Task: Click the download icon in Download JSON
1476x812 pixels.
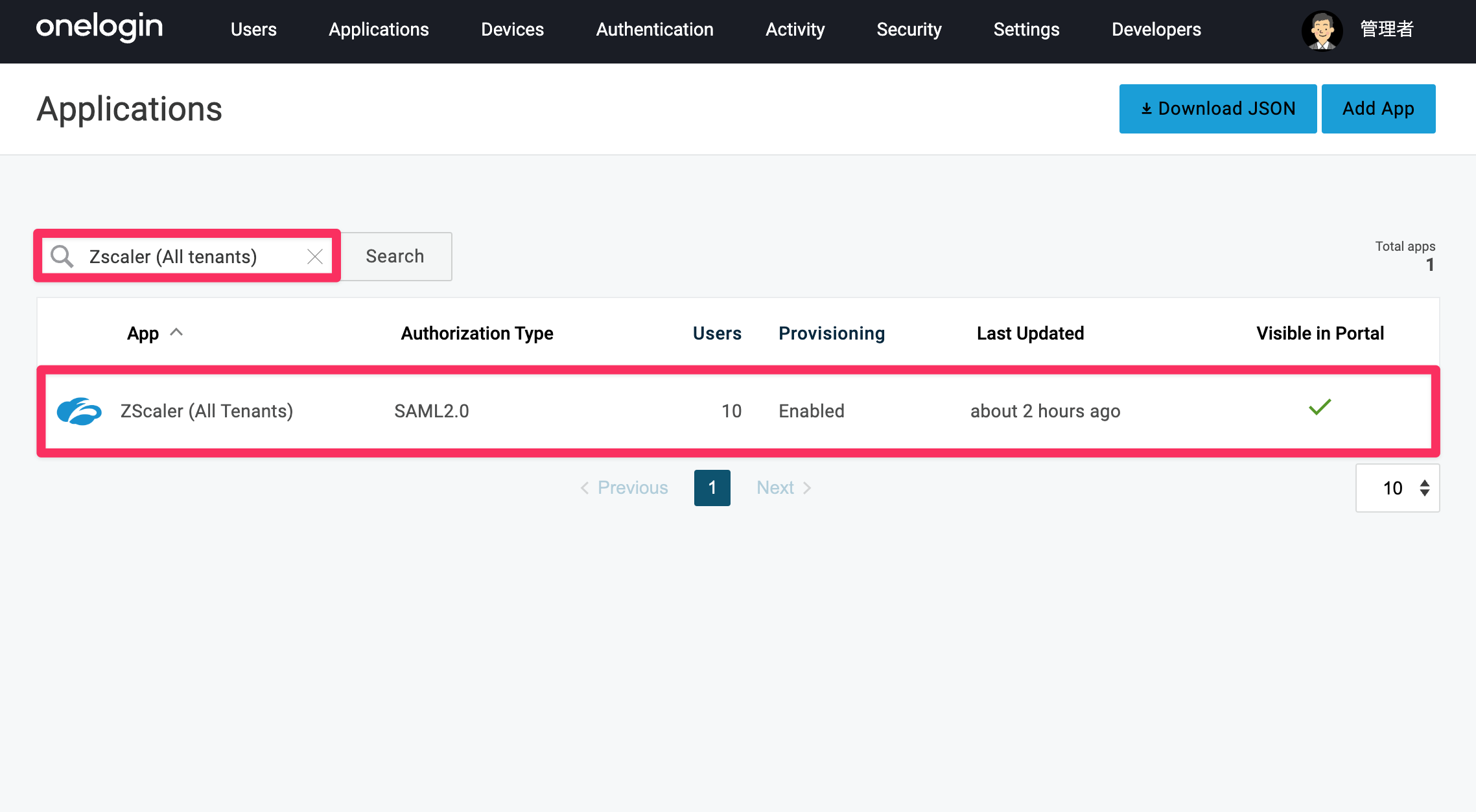Action: coord(1147,109)
